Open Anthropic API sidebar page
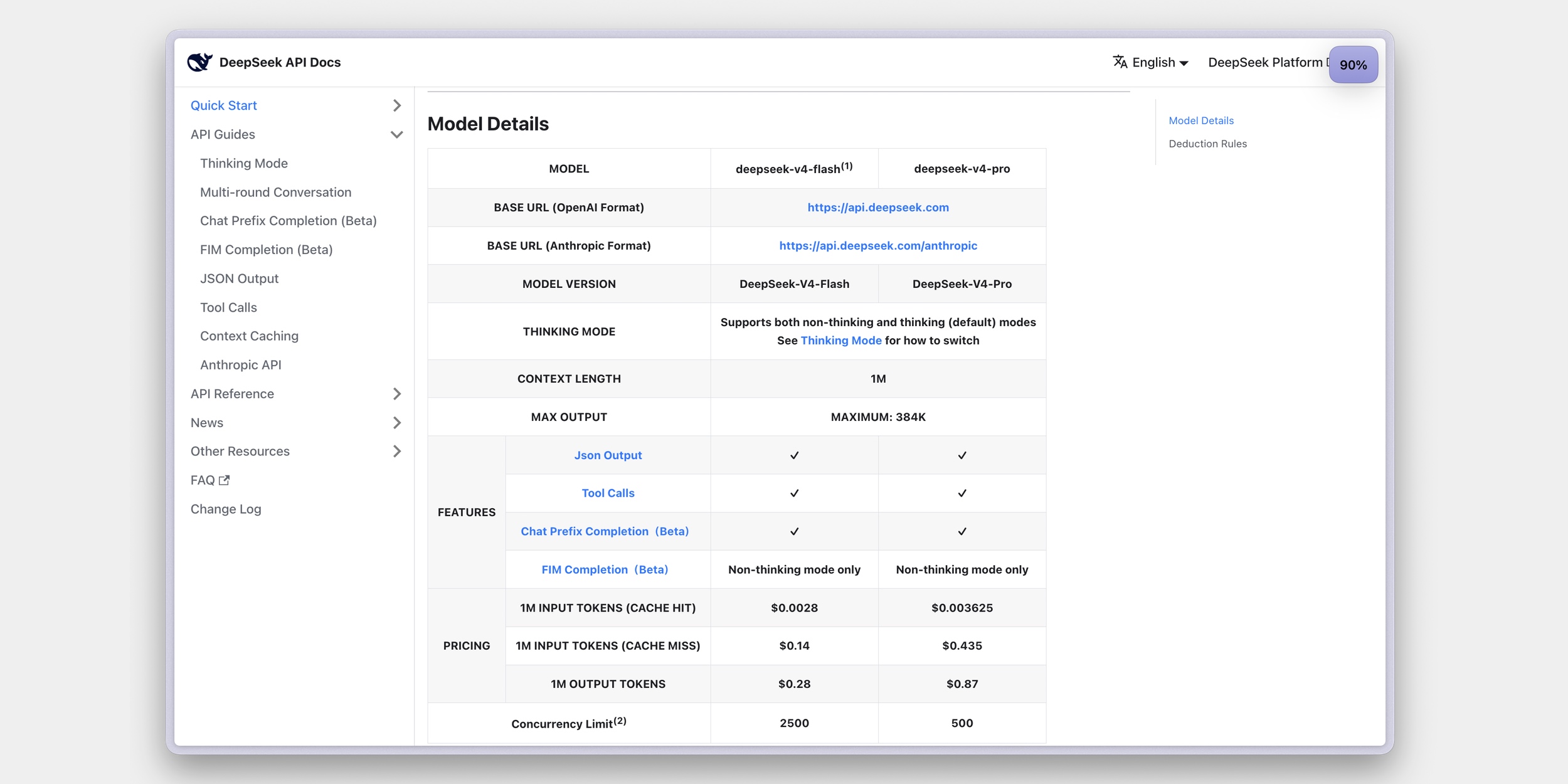The image size is (1568, 784). (x=241, y=365)
